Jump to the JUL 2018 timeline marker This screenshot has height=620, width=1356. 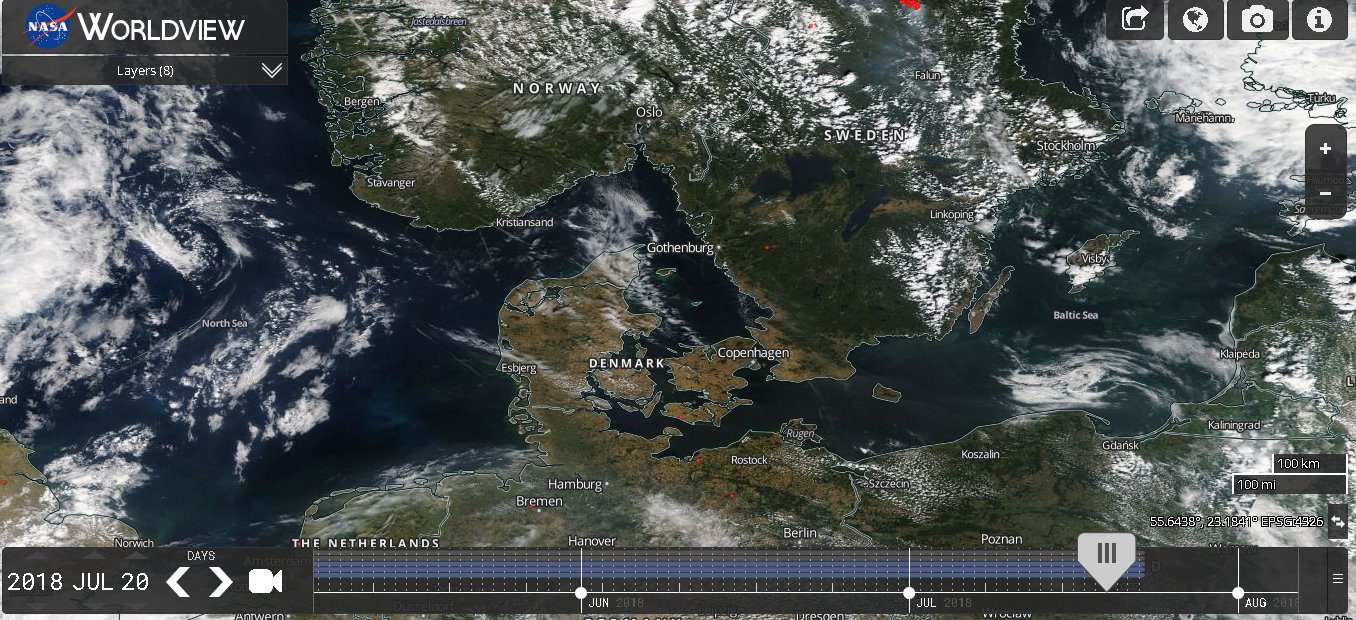pyautogui.click(x=909, y=593)
